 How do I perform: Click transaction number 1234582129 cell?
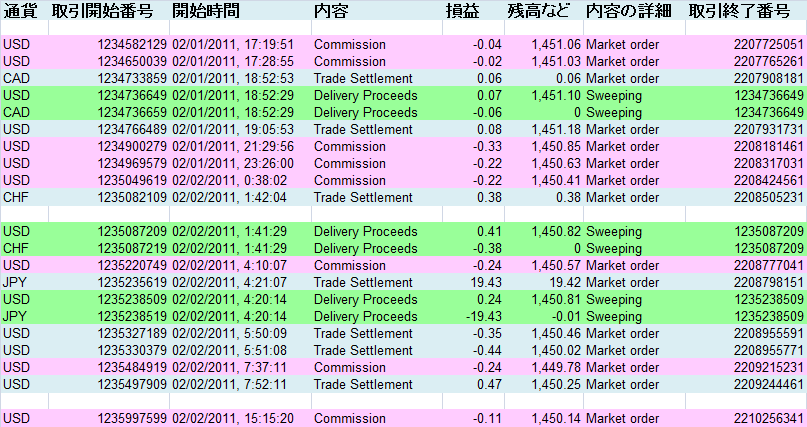[x=132, y=45]
